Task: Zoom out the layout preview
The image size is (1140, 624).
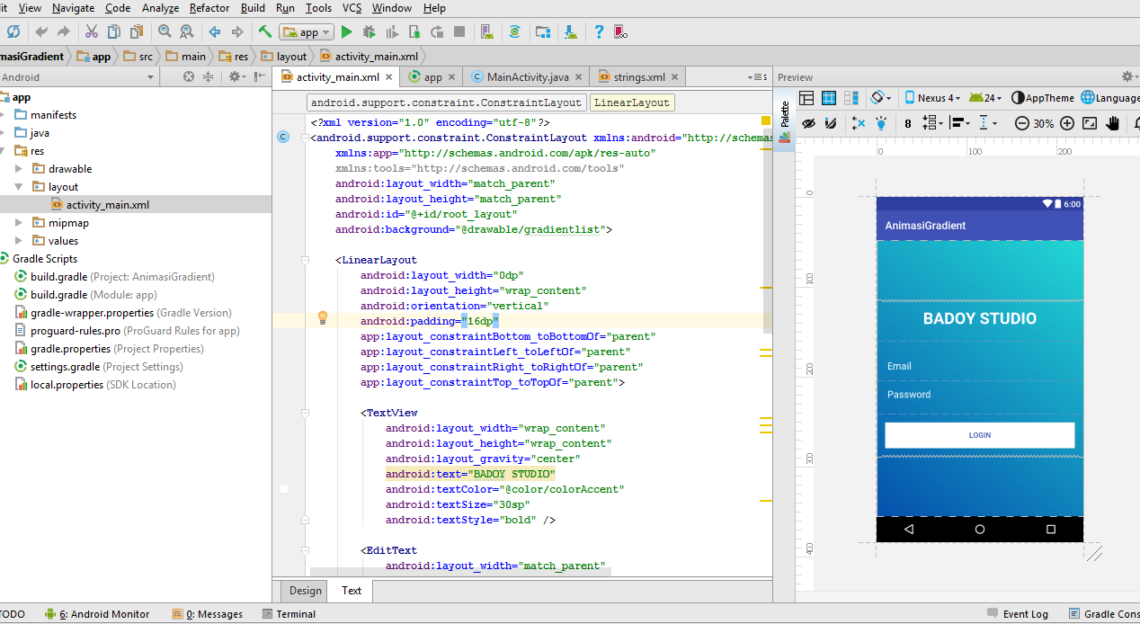Action: pyautogui.click(x=1021, y=123)
